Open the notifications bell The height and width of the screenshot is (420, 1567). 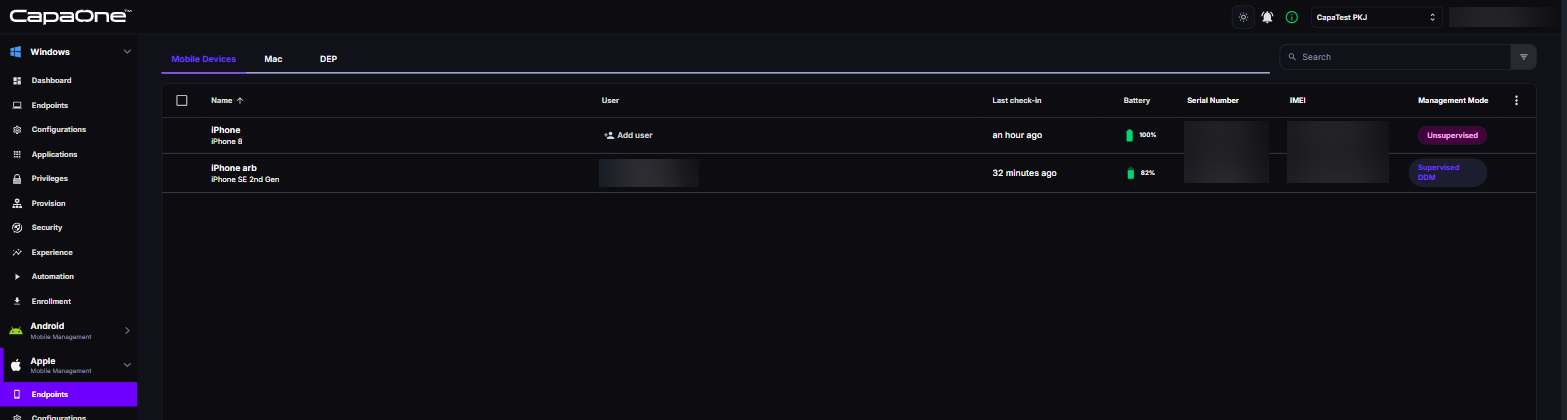(1267, 17)
